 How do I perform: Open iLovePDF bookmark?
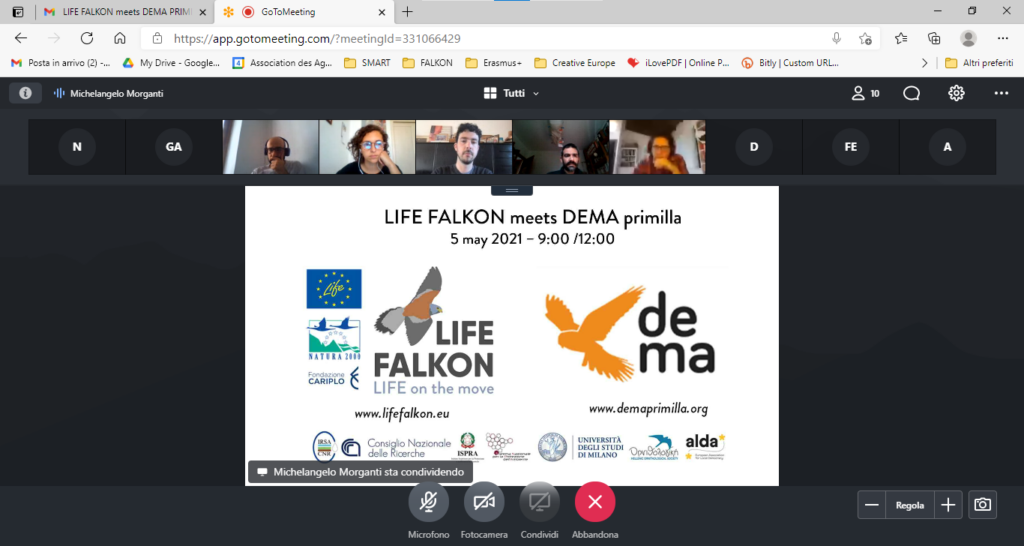tap(678, 63)
